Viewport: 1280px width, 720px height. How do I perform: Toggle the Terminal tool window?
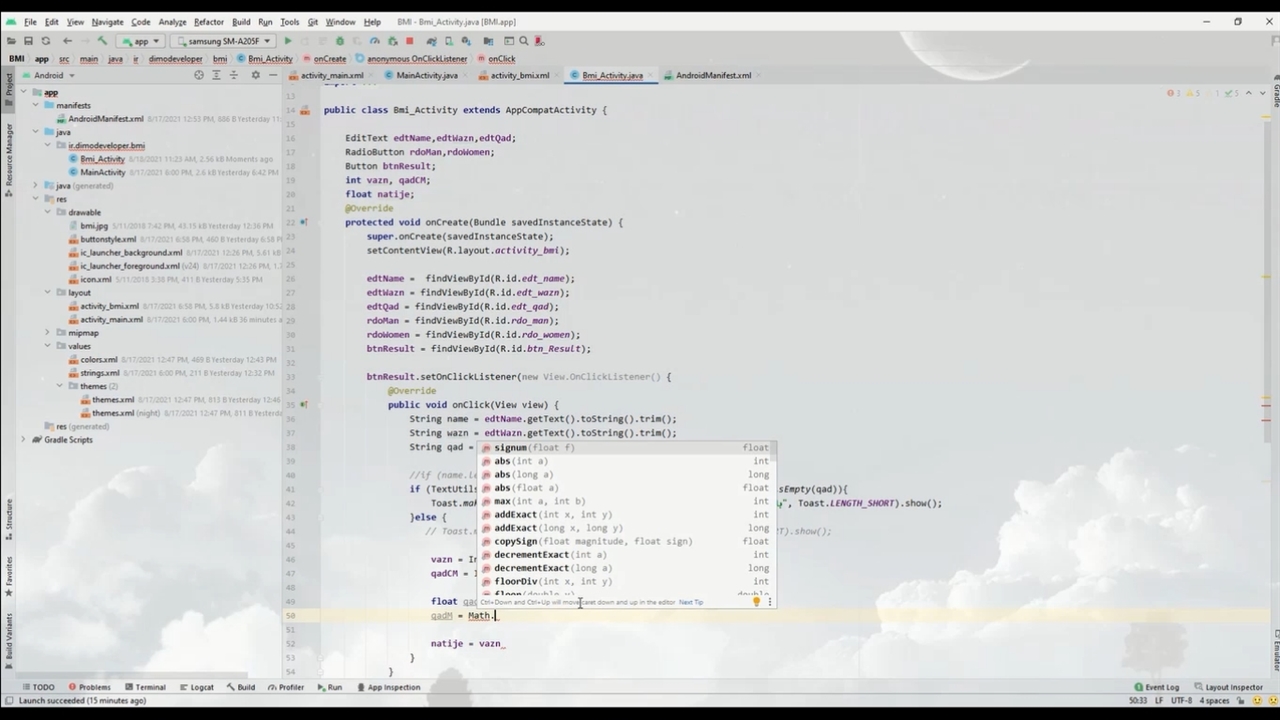145,687
